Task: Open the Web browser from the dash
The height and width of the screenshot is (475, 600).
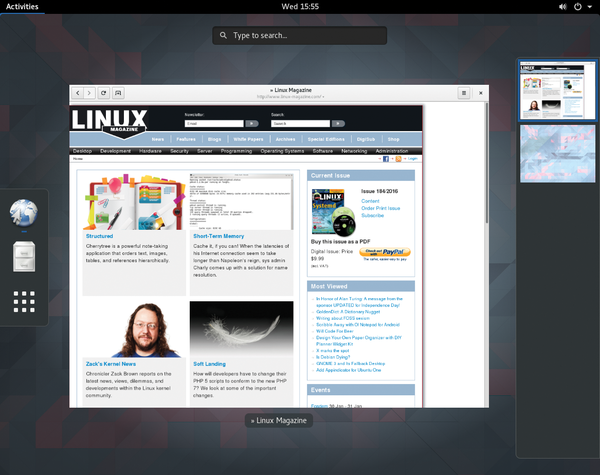Action: [x=24, y=213]
